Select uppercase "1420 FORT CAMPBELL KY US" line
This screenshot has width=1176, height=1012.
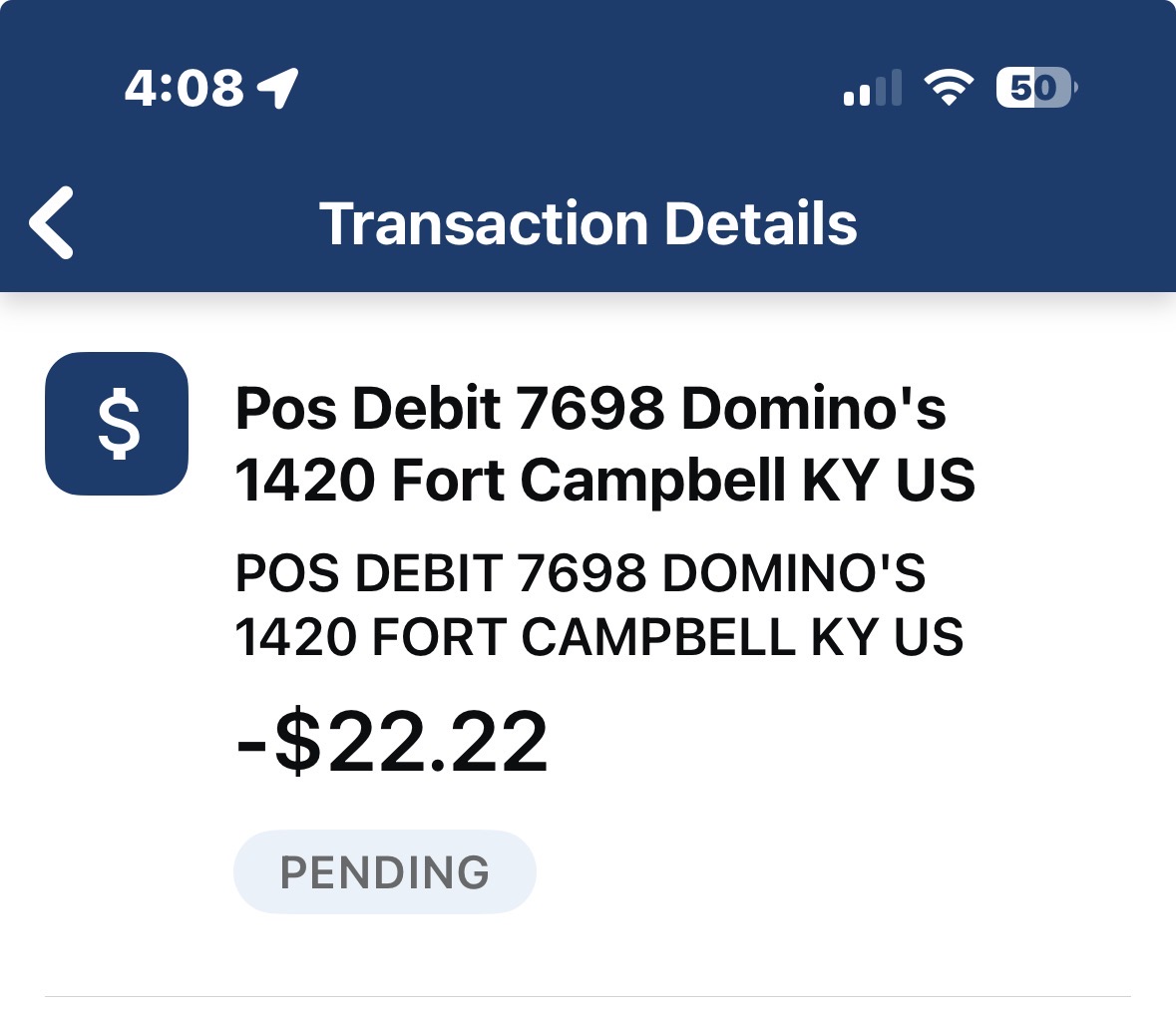point(598,636)
